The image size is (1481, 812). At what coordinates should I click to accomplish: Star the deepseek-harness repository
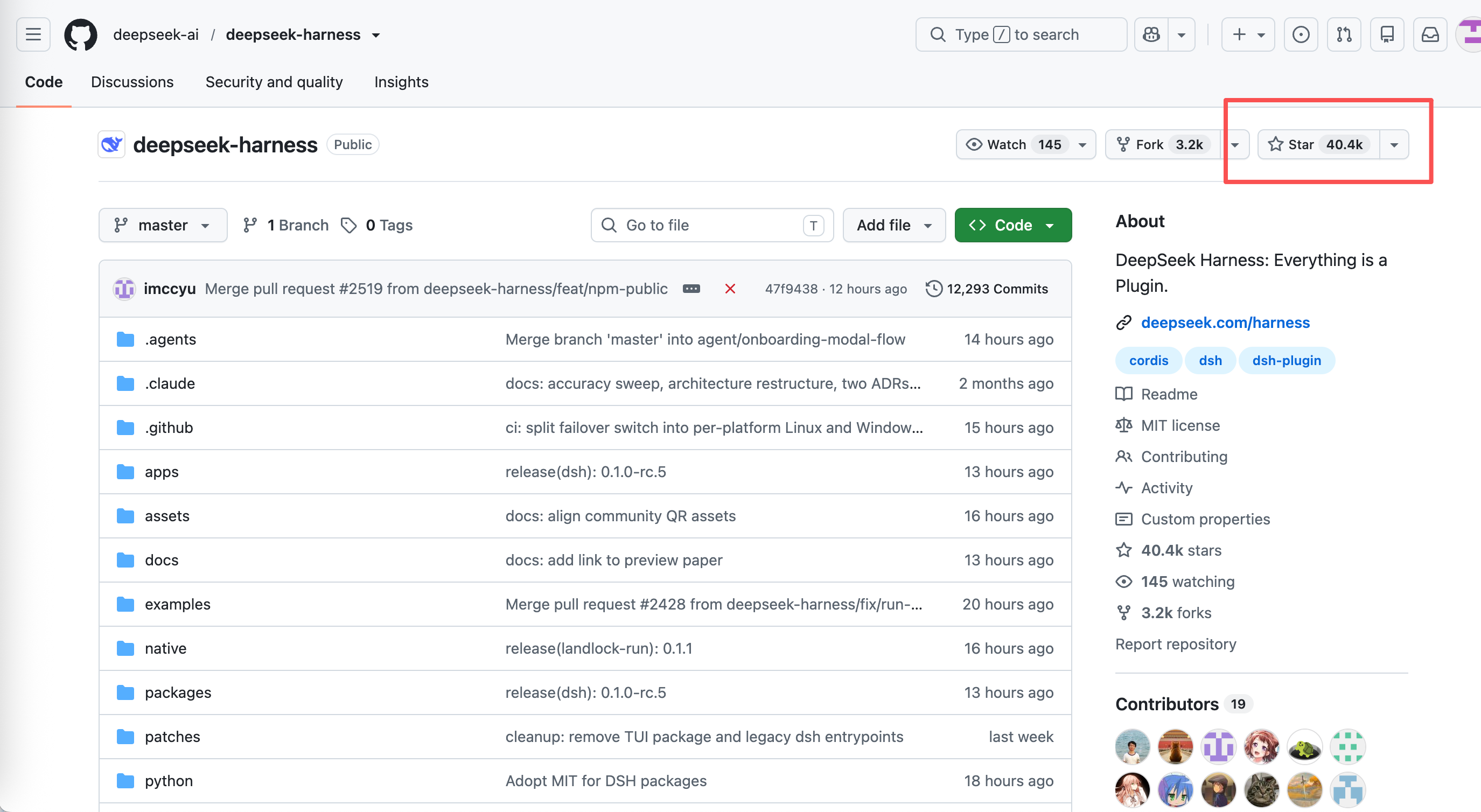(1318, 144)
